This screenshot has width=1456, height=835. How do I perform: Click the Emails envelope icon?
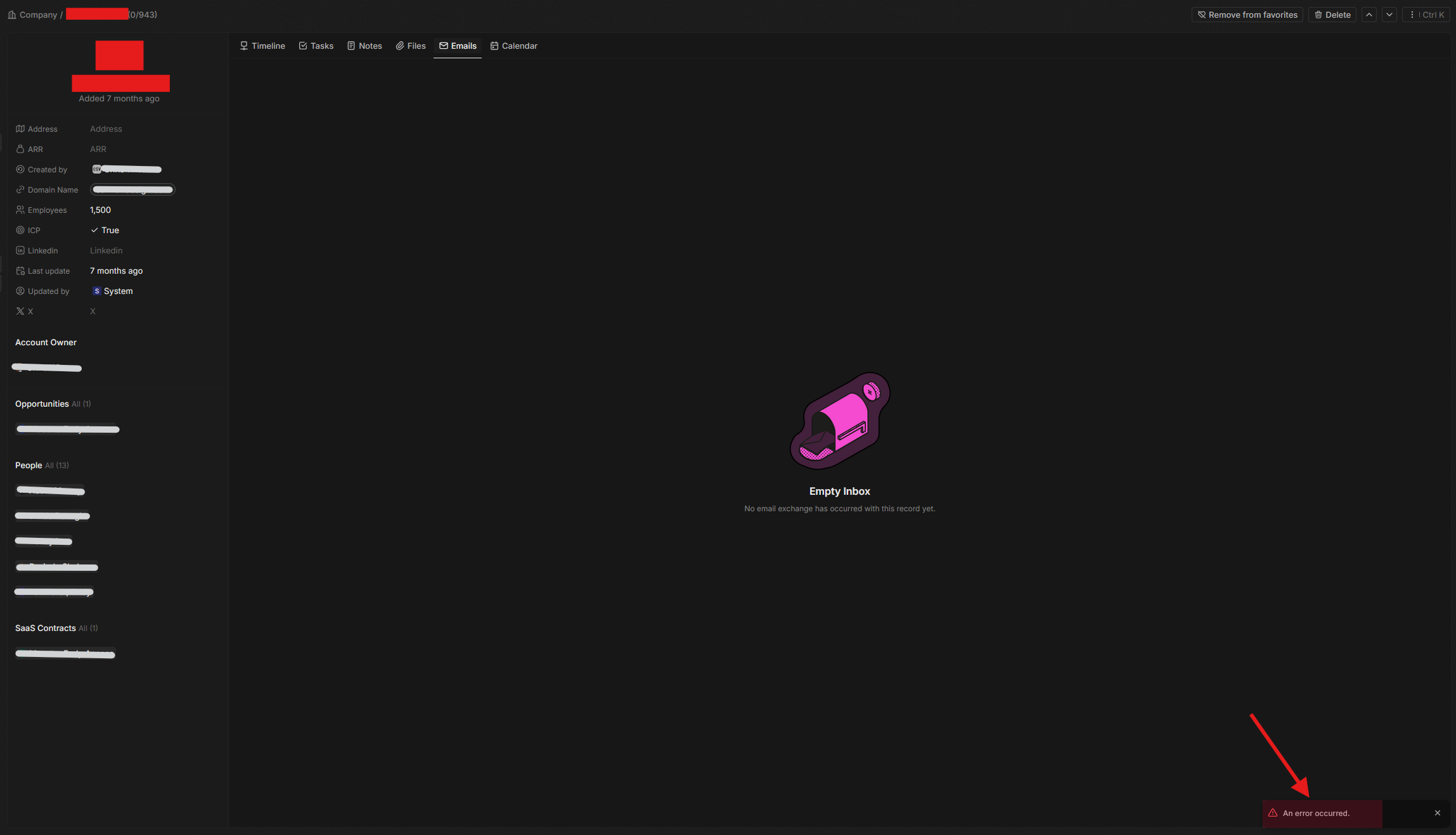[444, 46]
